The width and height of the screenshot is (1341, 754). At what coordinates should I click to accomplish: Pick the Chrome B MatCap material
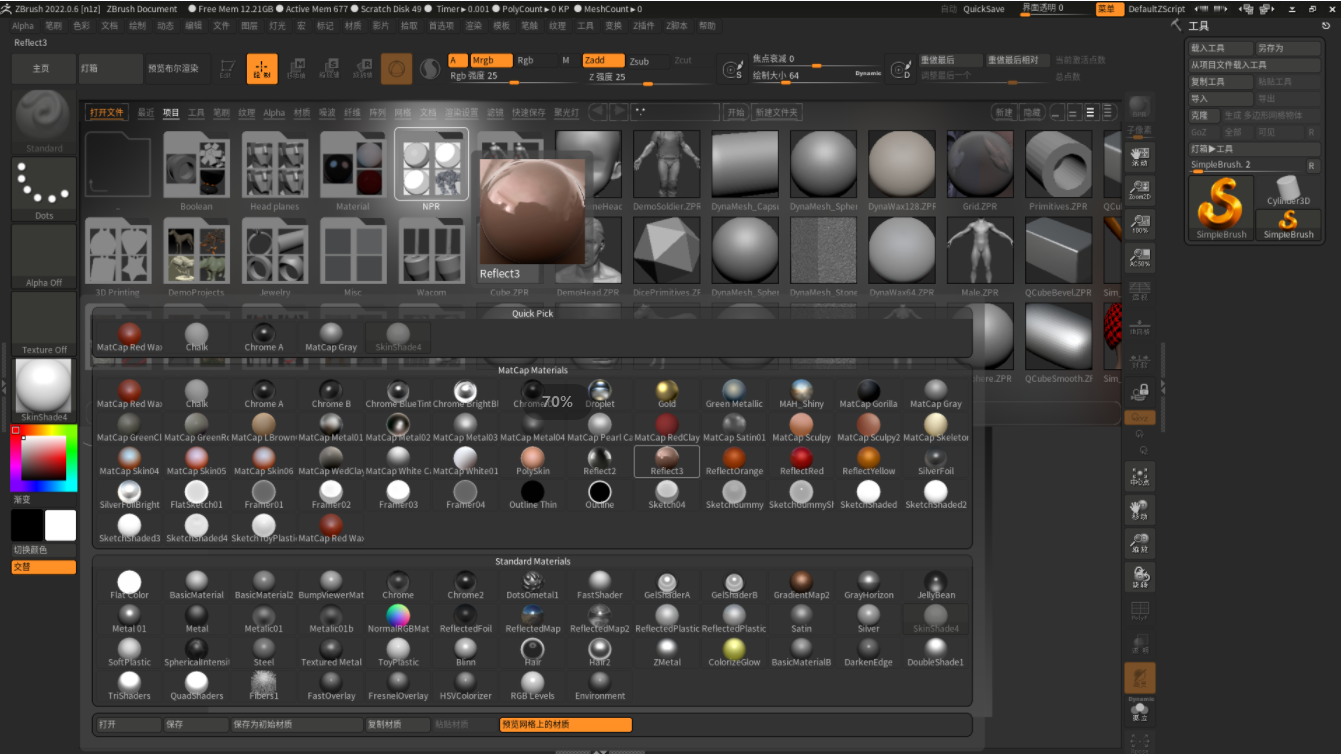click(332, 394)
